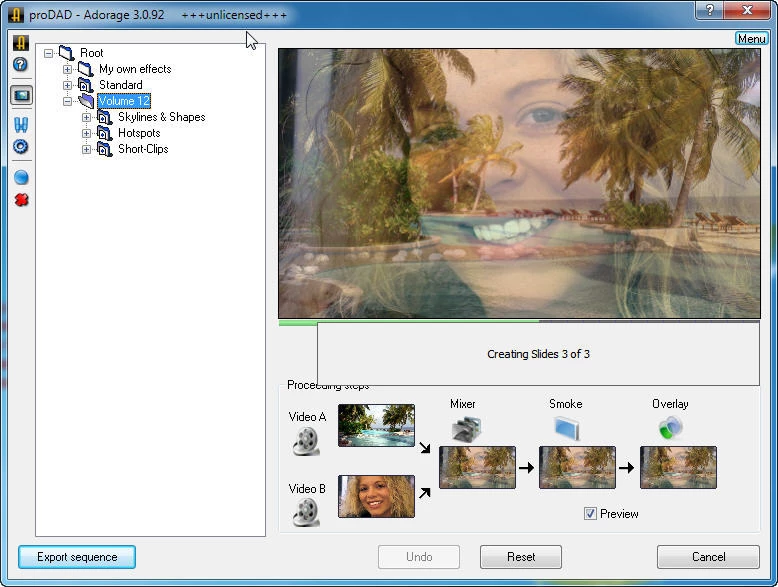Click the Overlay step icon
The width and height of the screenshot is (778, 587).
tap(670, 429)
